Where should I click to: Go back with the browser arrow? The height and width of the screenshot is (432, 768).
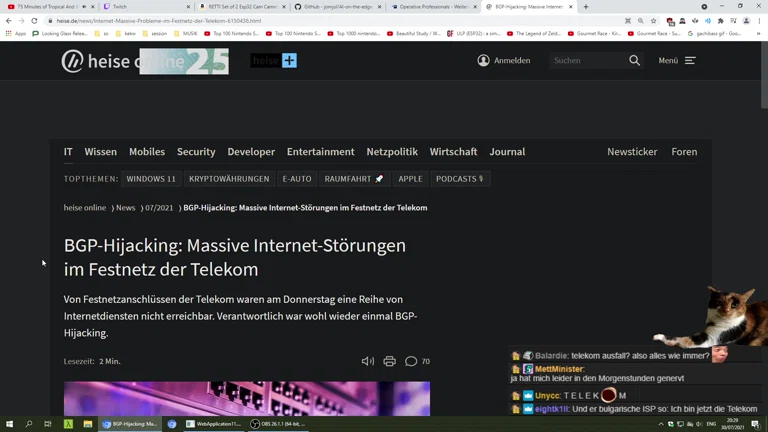click(x=9, y=21)
